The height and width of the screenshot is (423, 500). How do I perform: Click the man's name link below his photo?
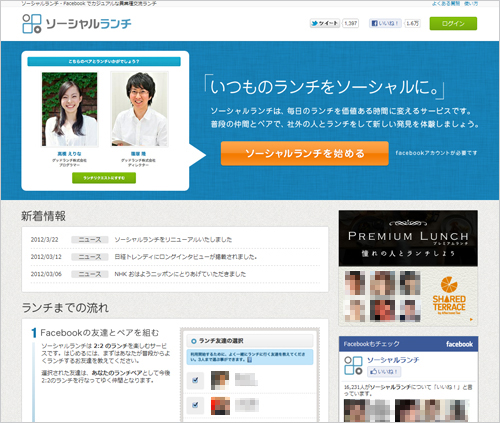coord(138,154)
